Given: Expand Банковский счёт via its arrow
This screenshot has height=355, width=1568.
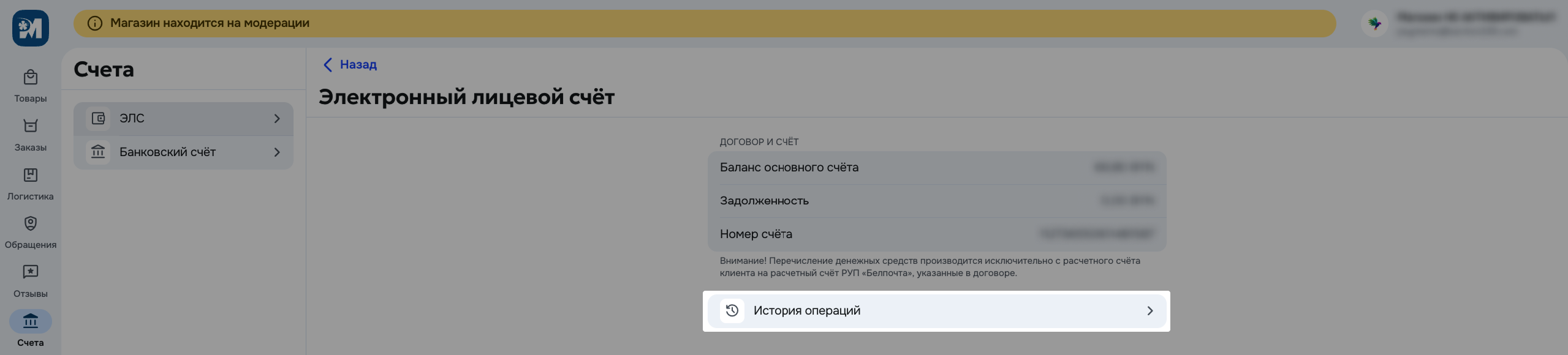Looking at the screenshot, I should (278, 152).
